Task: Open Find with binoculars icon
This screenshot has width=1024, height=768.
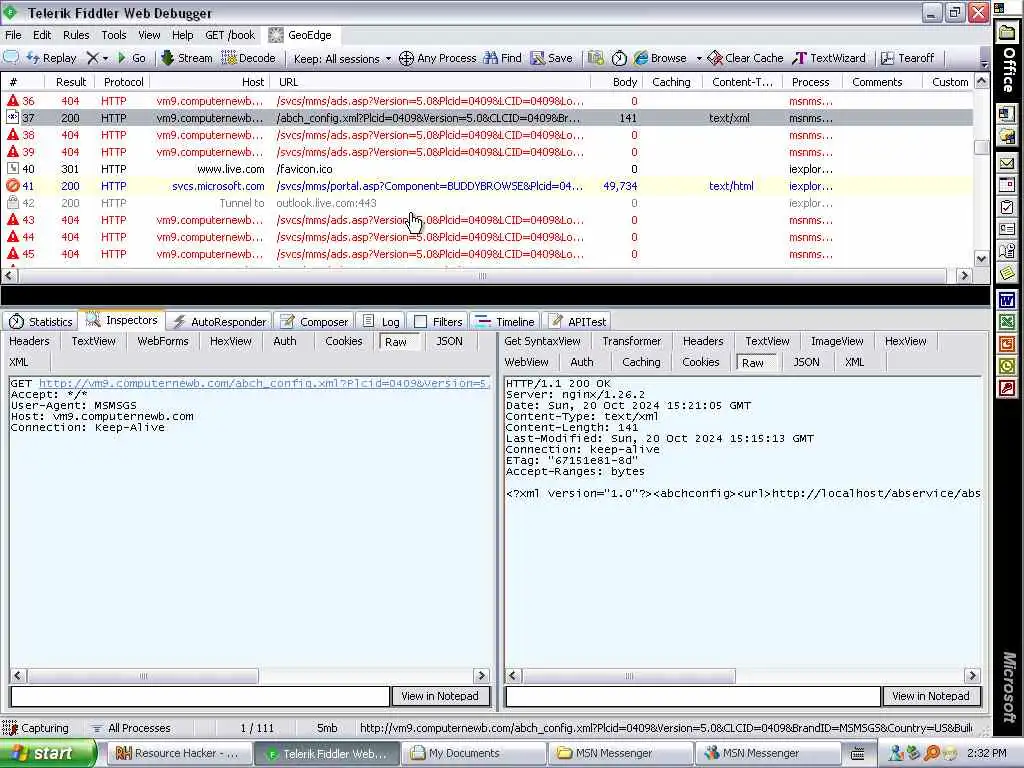Action: click(x=502, y=58)
